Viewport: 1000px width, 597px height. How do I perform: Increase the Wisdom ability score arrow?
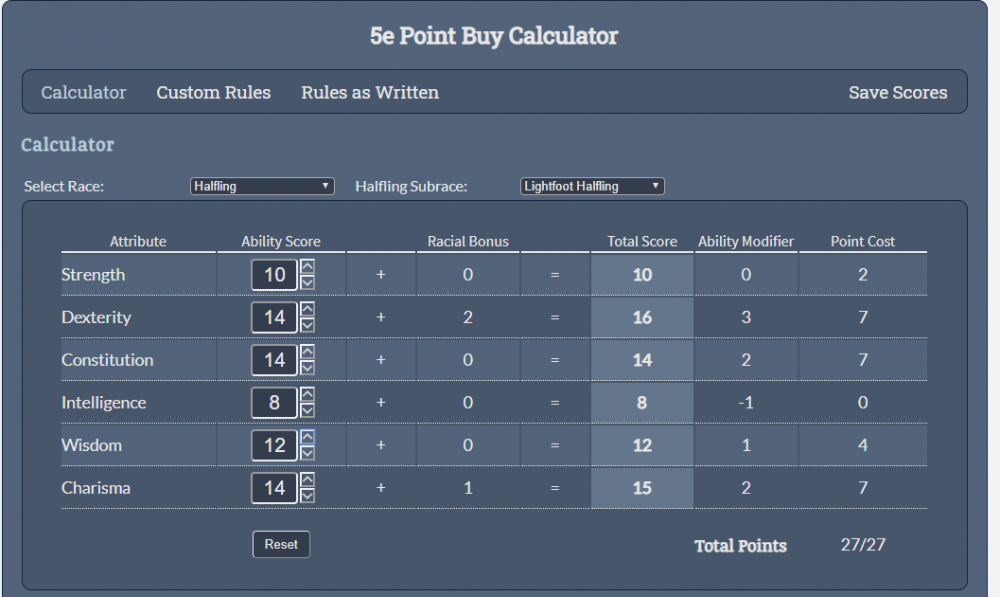tap(307, 437)
